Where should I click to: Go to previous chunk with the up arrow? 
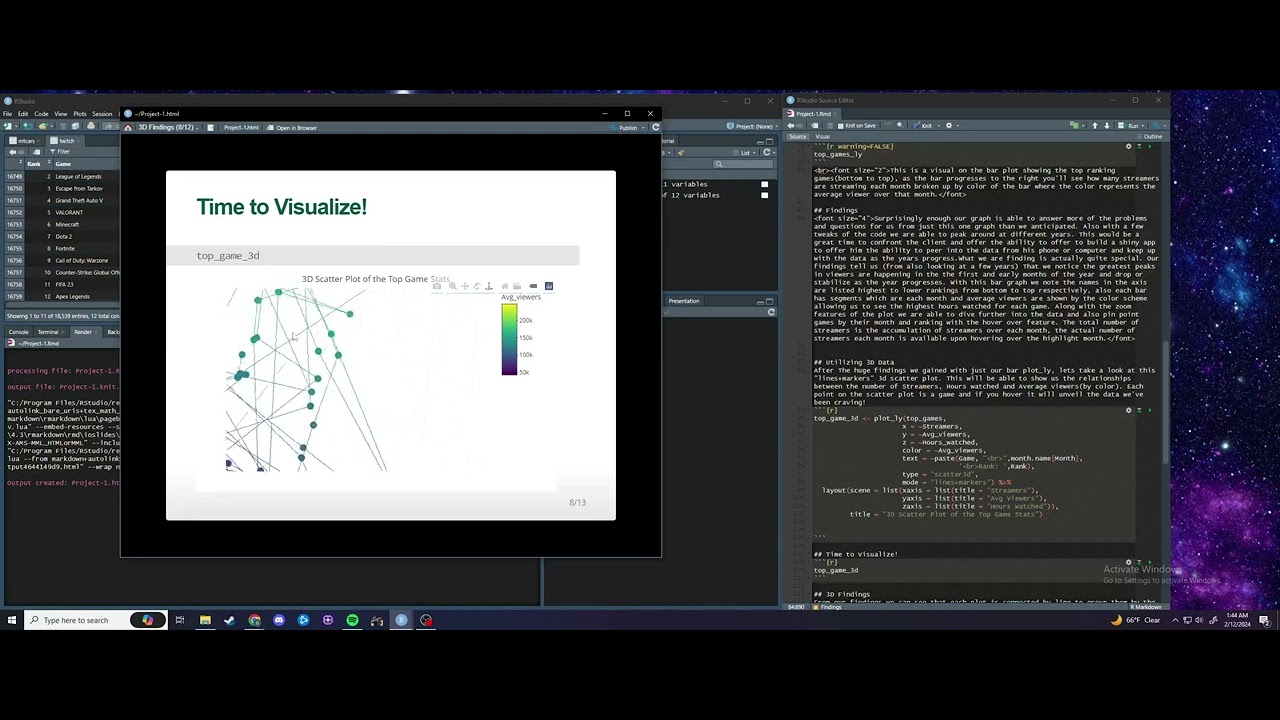tap(1095, 126)
